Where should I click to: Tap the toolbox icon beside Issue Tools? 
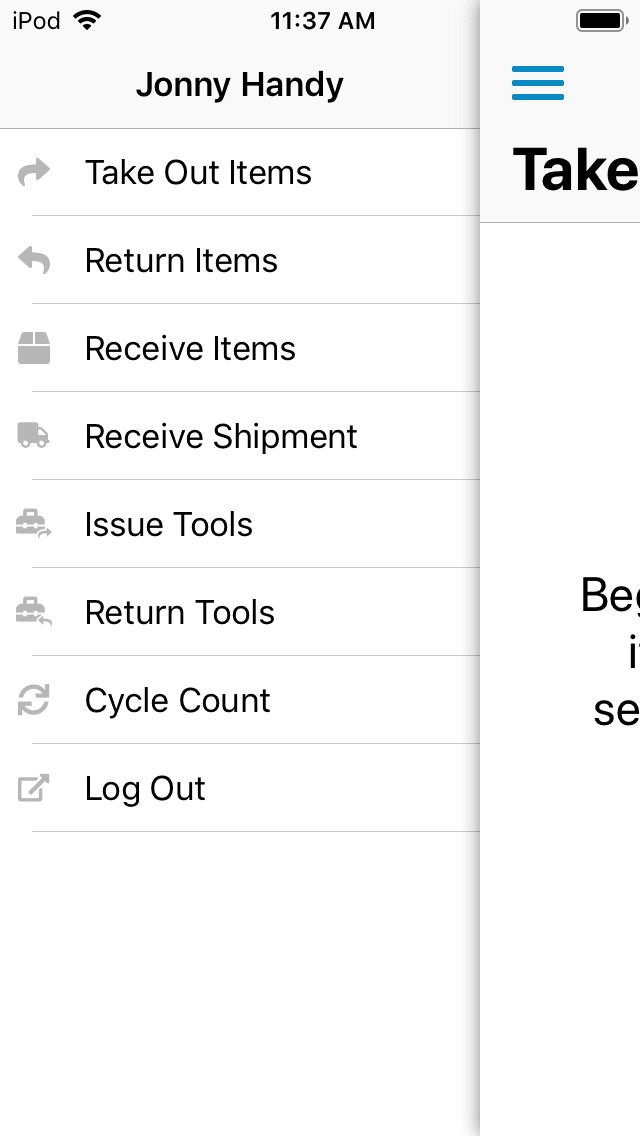coord(34,524)
